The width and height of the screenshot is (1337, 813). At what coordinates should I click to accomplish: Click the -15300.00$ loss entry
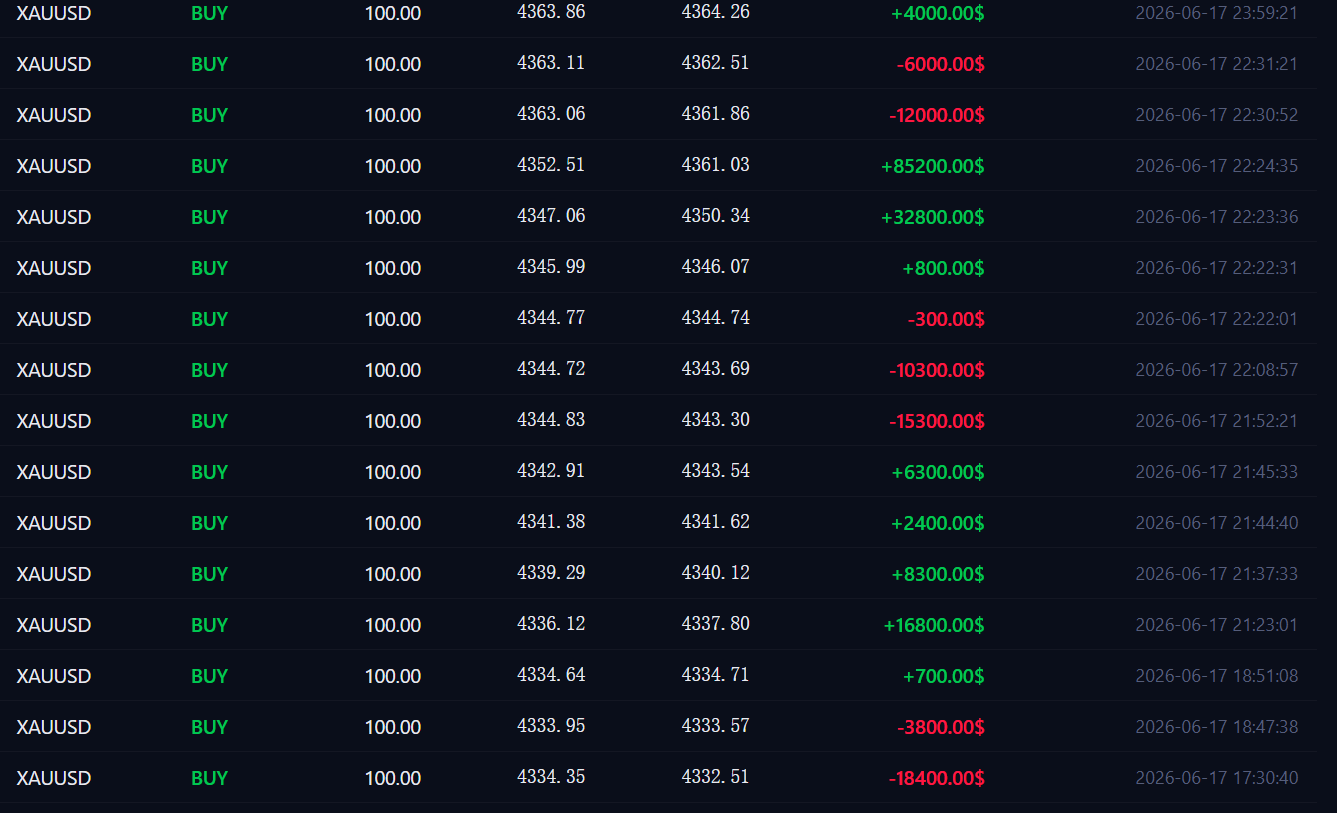click(x=936, y=421)
